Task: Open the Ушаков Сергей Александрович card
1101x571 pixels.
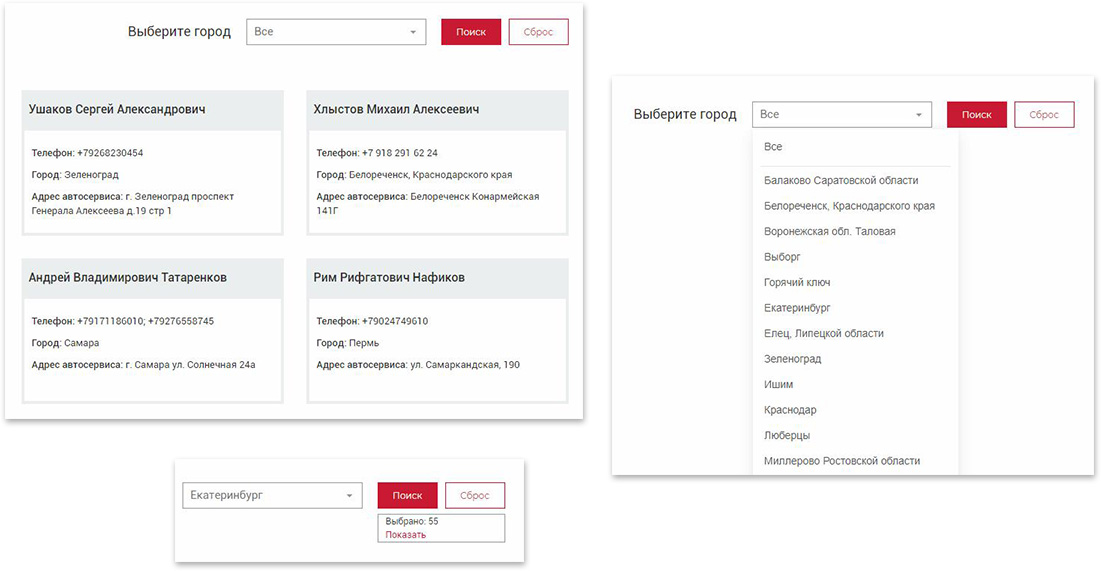Action: tap(117, 109)
